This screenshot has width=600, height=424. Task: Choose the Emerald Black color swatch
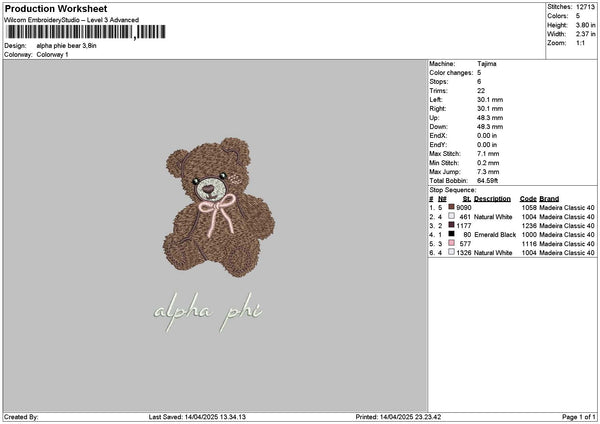452,234
